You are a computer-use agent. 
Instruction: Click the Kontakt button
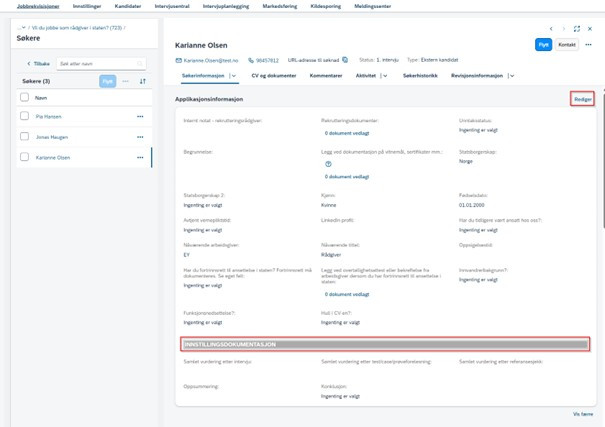(567, 45)
